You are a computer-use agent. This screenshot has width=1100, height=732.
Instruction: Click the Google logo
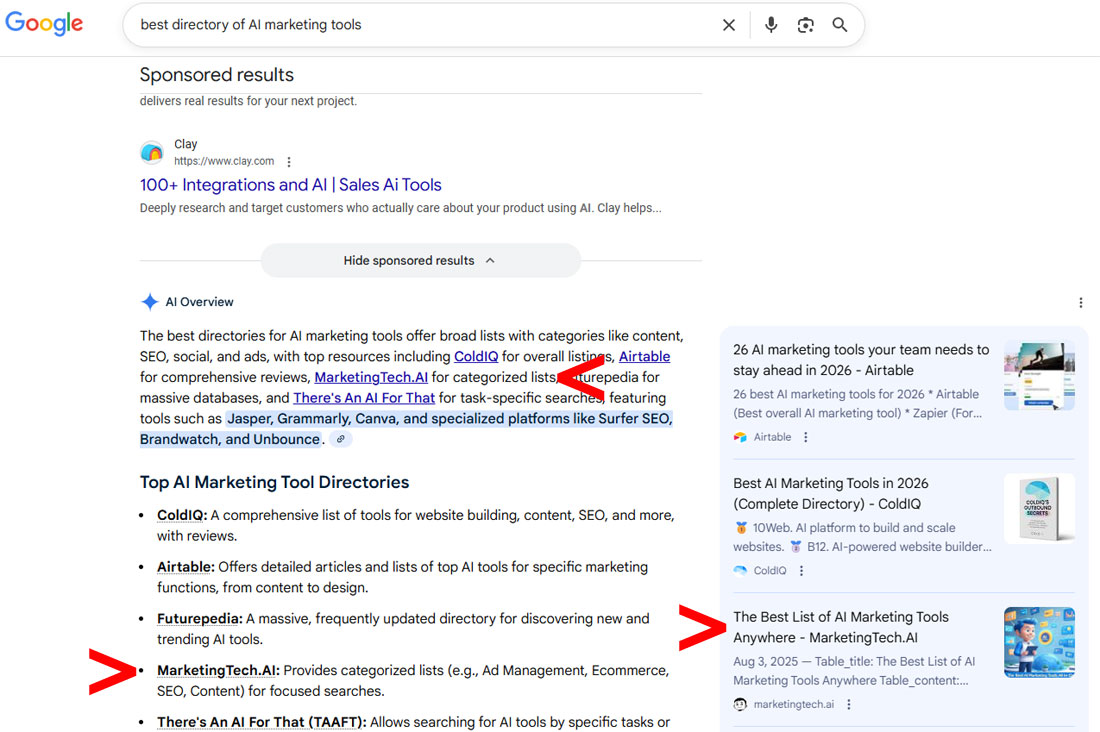pyautogui.click(x=44, y=23)
